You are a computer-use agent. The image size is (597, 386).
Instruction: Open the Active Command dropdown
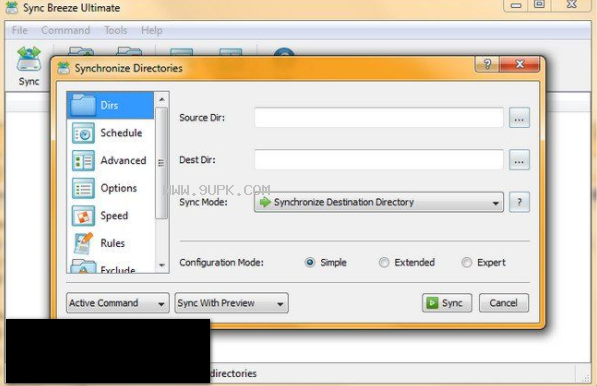(118, 303)
